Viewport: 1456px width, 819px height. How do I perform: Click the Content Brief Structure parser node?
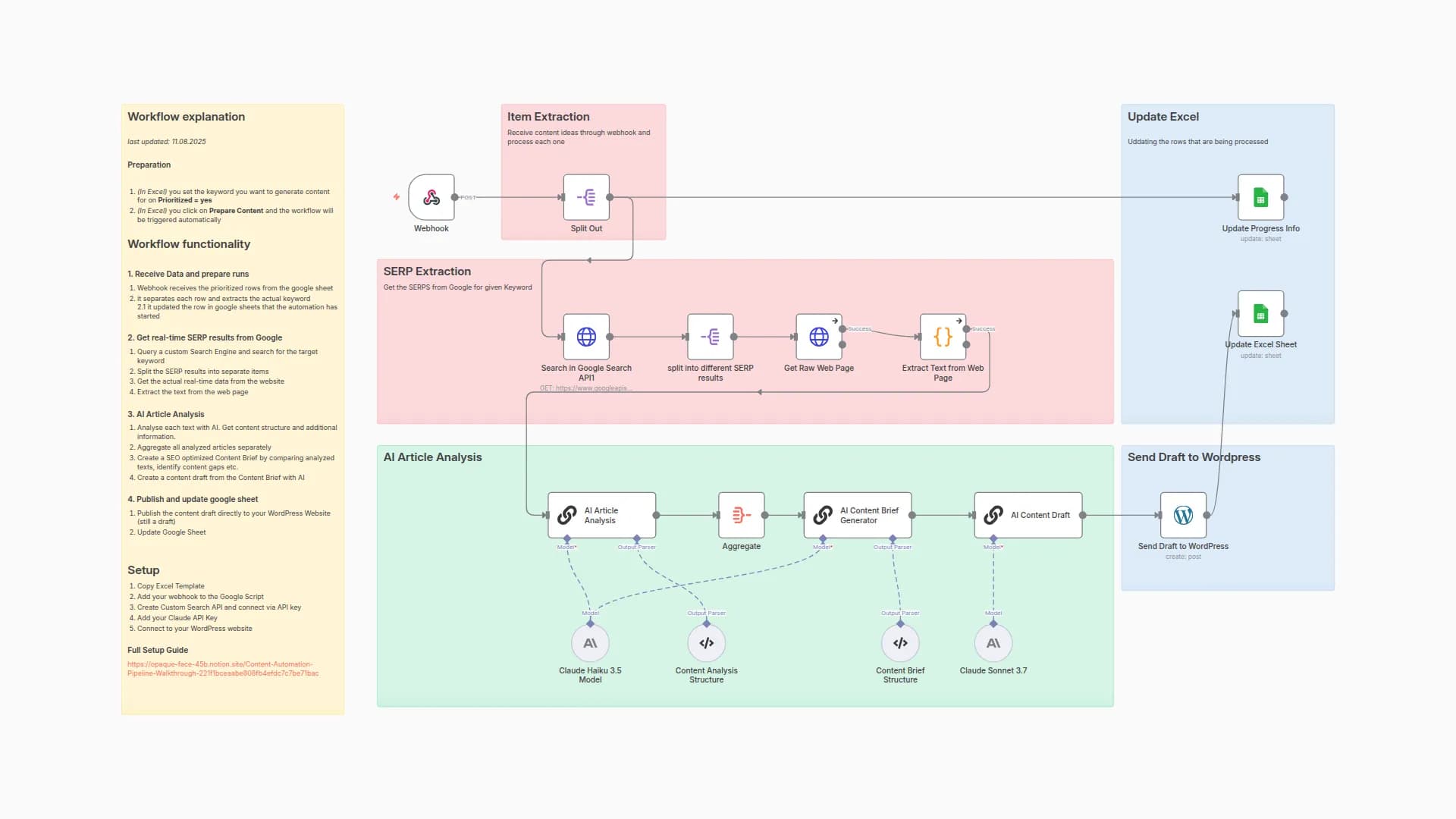pyautogui.click(x=900, y=642)
